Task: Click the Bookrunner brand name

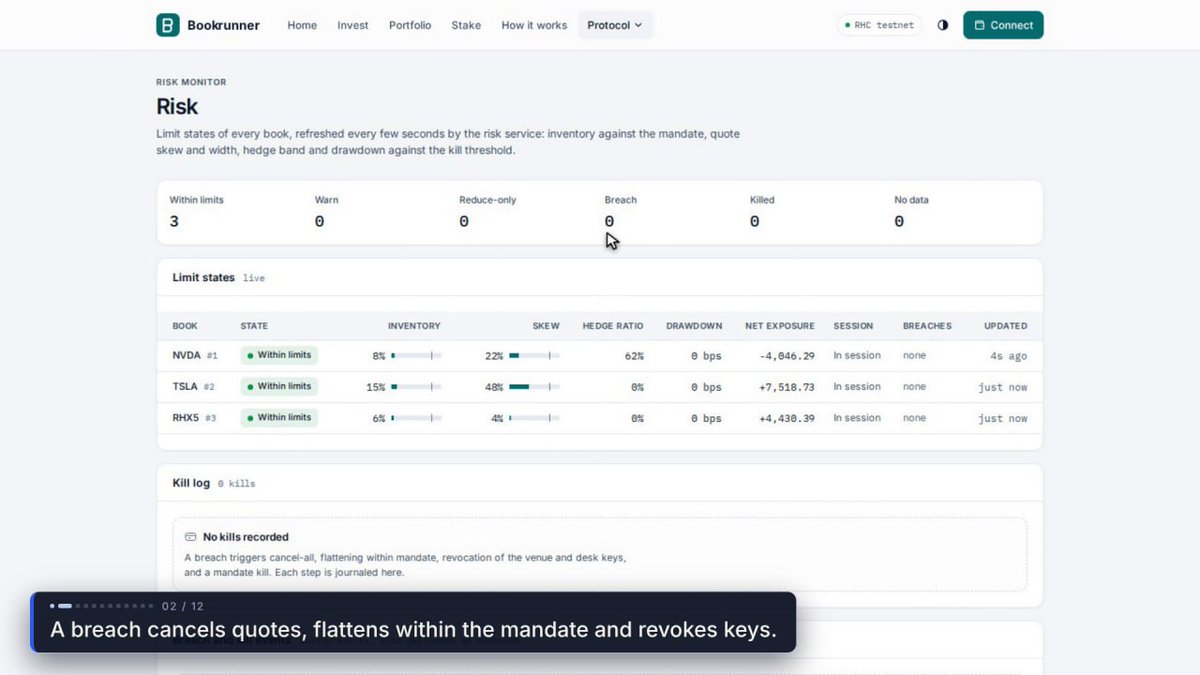Action: [223, 25]
